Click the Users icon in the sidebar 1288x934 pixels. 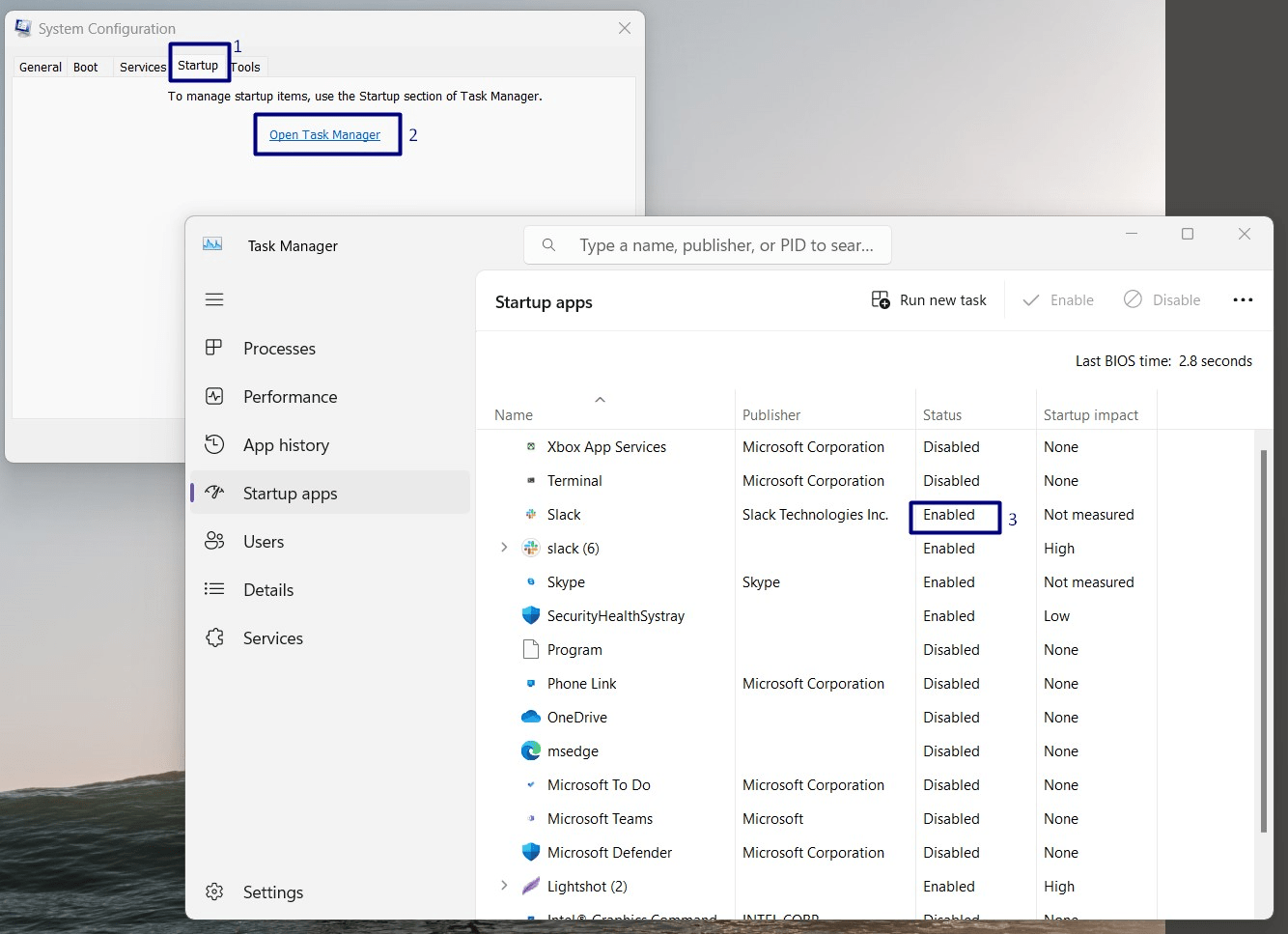tap(214, 541)
